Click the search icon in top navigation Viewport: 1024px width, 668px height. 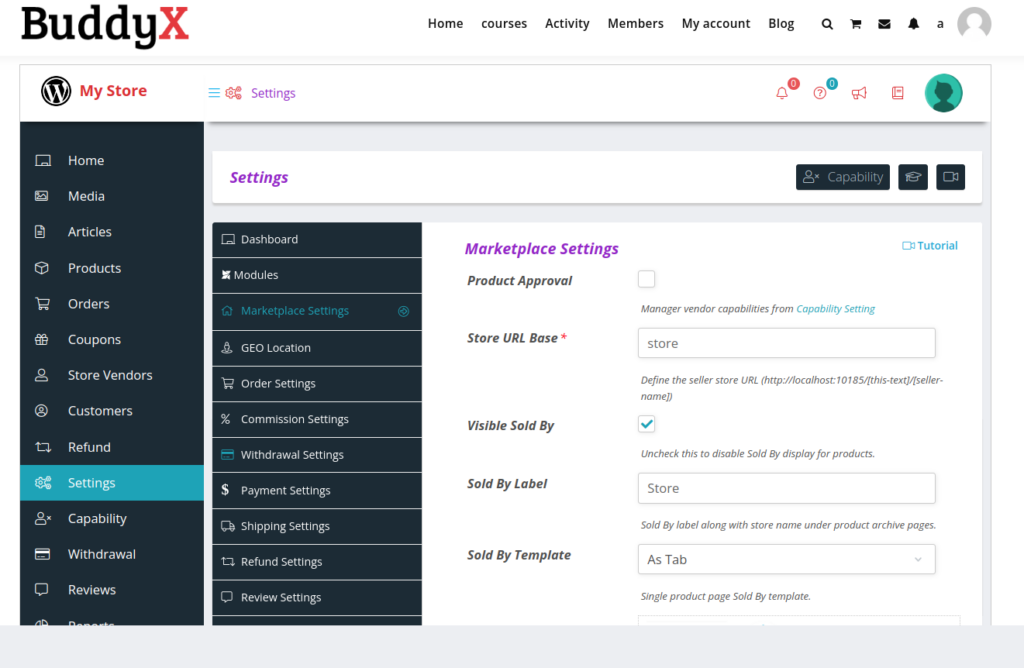coord(827,24)
